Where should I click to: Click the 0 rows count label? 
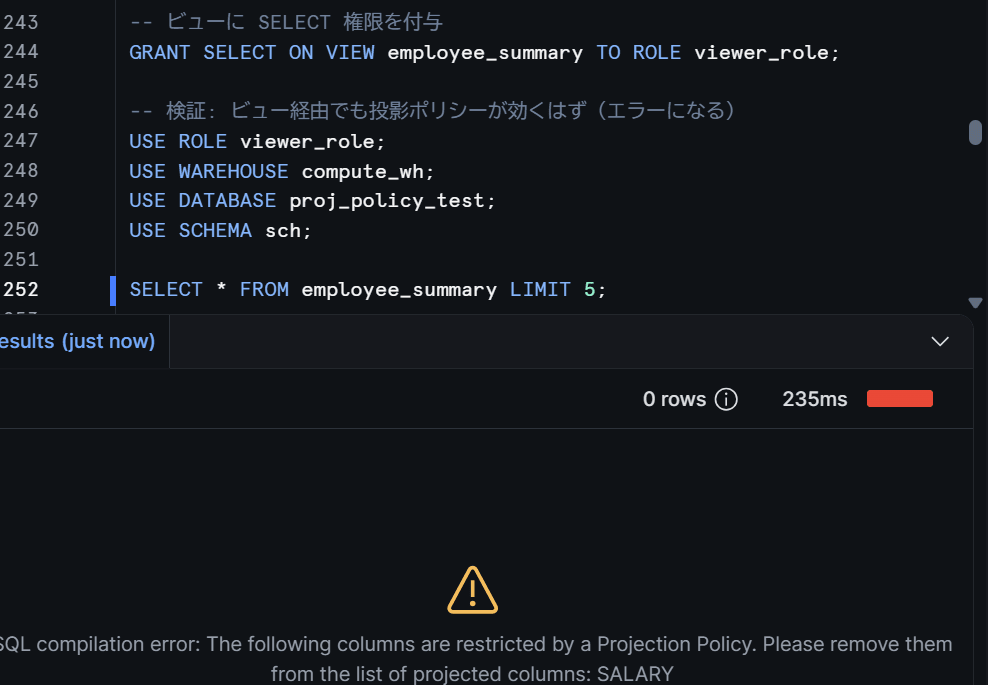click(674, 399)
